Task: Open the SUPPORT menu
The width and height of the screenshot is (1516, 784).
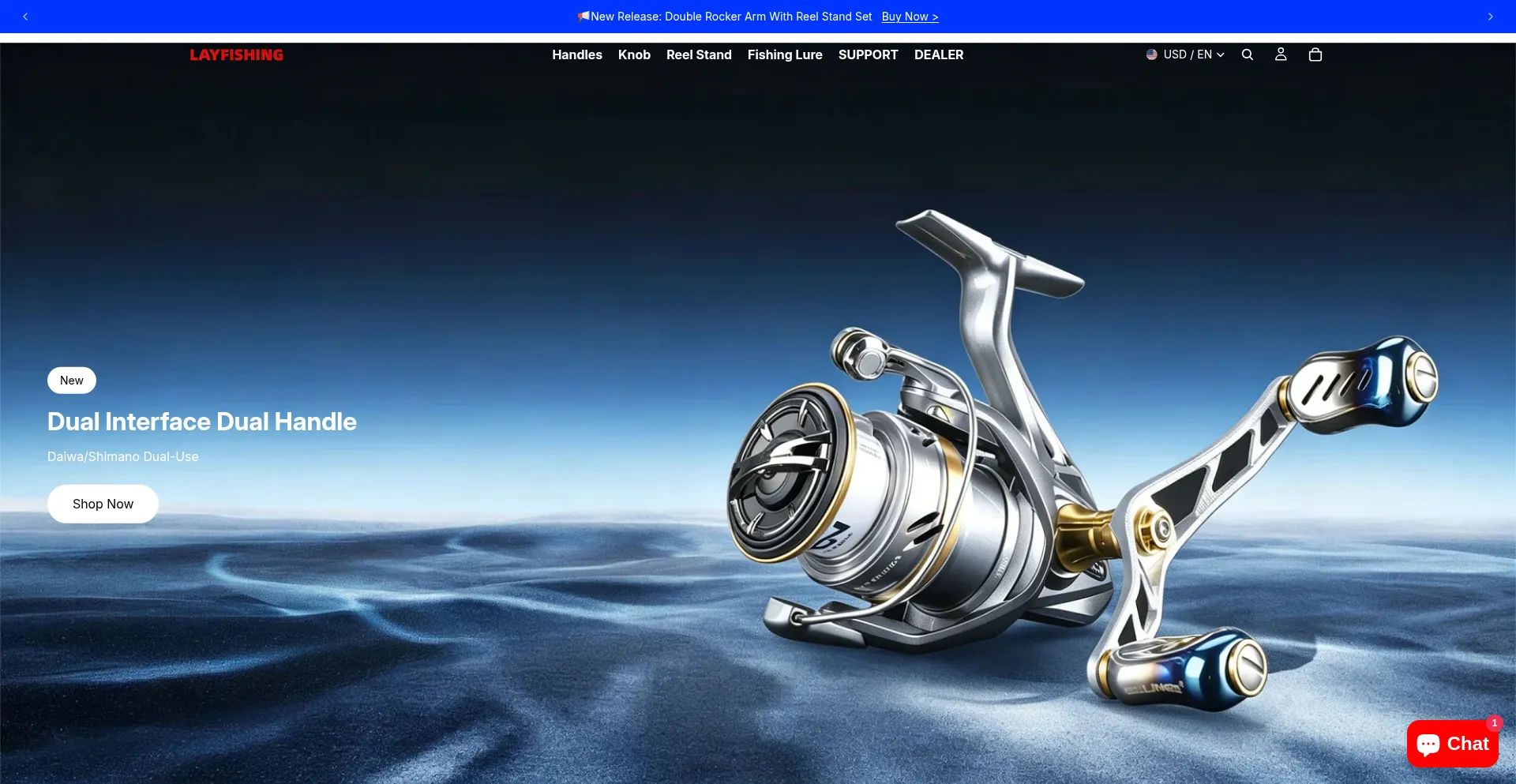Action: click(x=869, y=54)
